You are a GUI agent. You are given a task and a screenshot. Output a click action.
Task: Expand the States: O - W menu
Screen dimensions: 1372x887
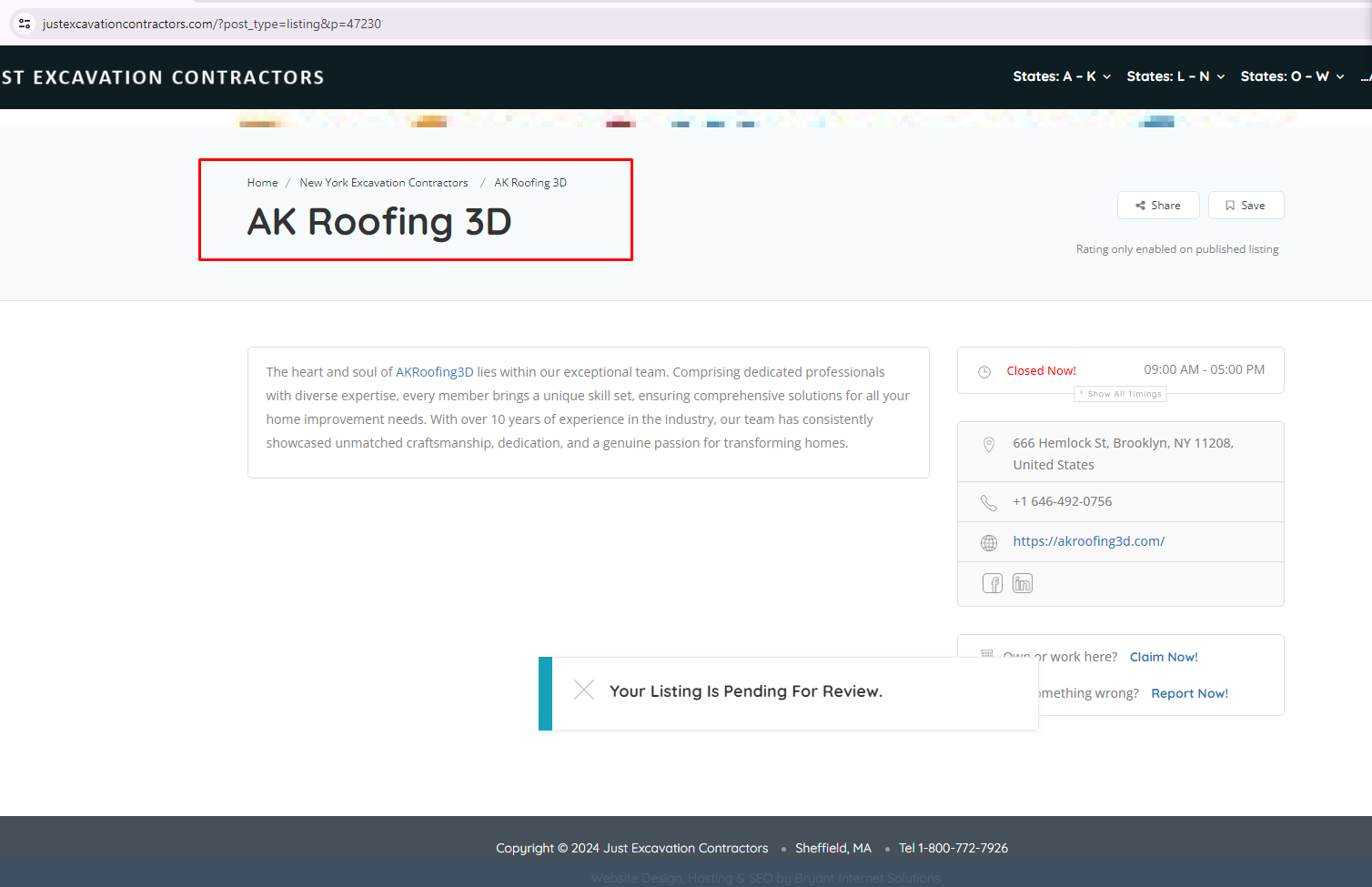1292,76
